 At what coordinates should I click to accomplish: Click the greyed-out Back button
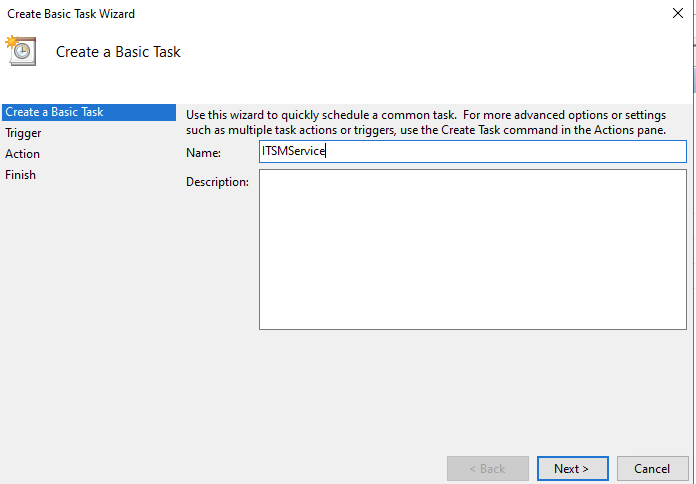(x=488, y=468)
